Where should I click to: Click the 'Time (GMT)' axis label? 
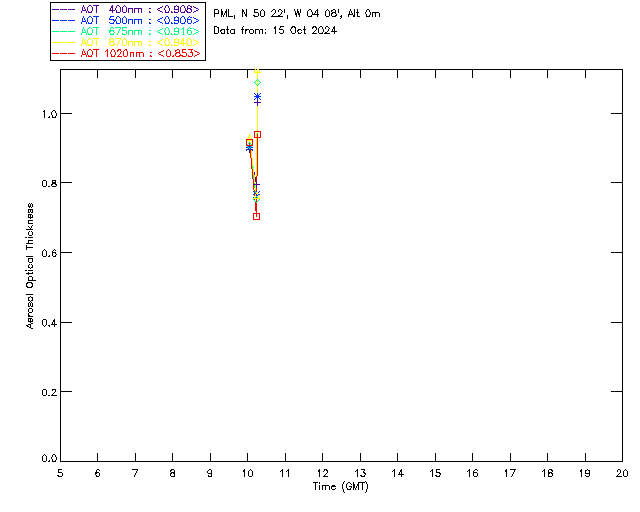341,487
